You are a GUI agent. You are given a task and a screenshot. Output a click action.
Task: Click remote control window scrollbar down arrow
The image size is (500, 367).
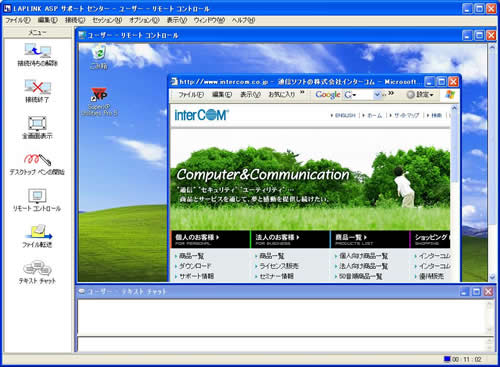click(x=492, y=277)
